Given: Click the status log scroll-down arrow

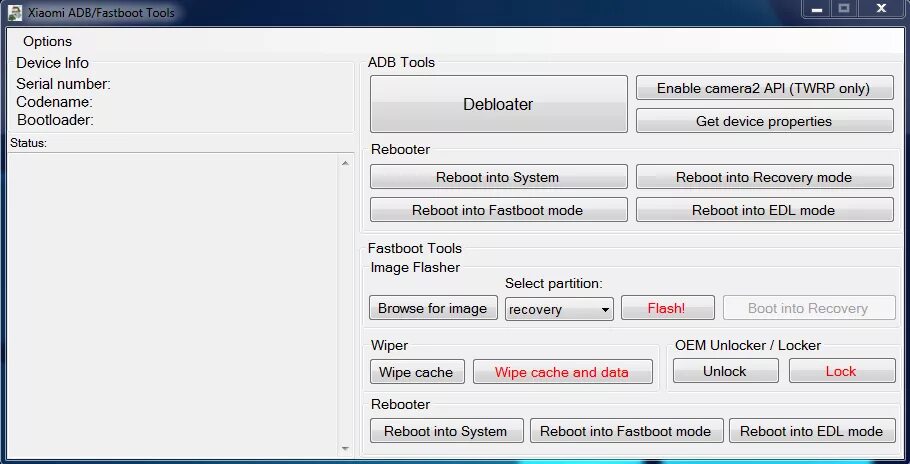Looking at the screenshot, I should 345,448.
